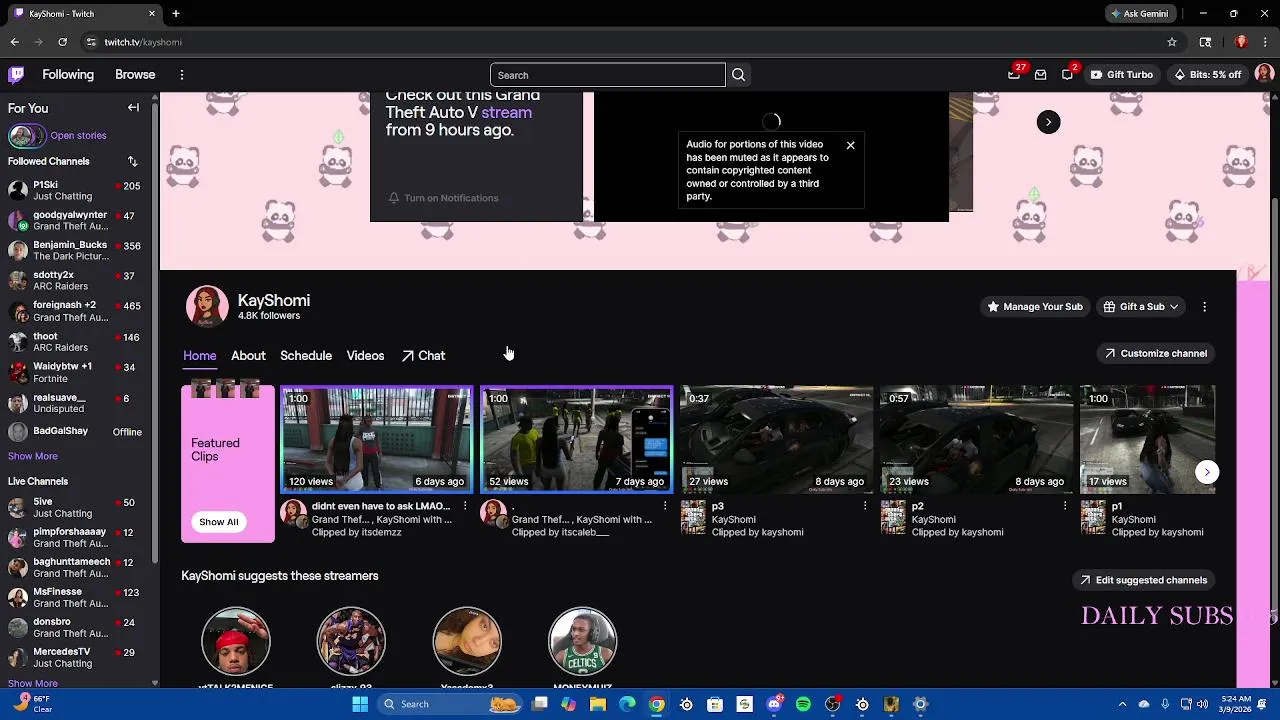Click the search magnifier button
Screen dimensions: 1280x720
pyautogui.click(x=738, y=75)
